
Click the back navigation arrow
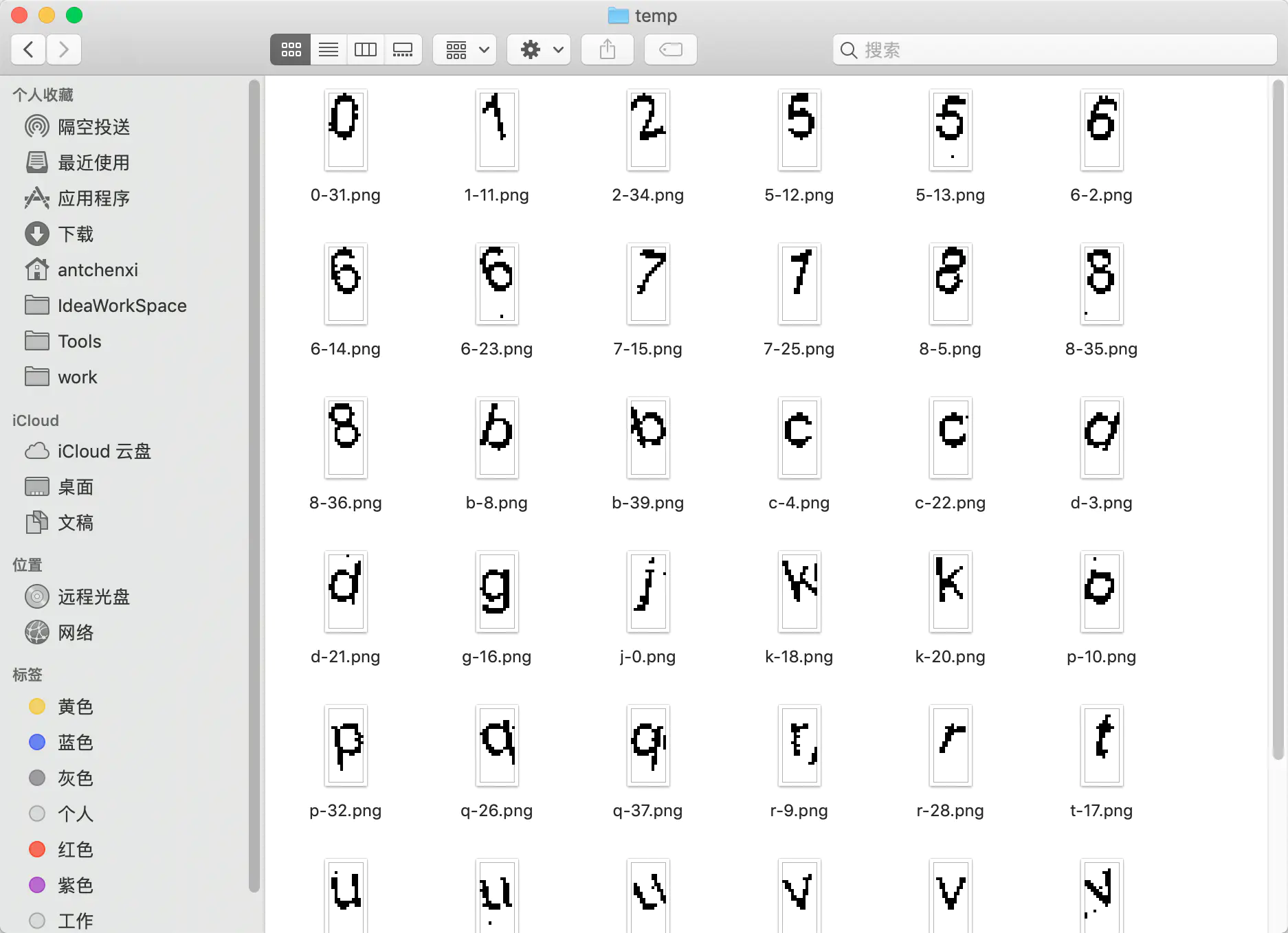coord(29,49)
